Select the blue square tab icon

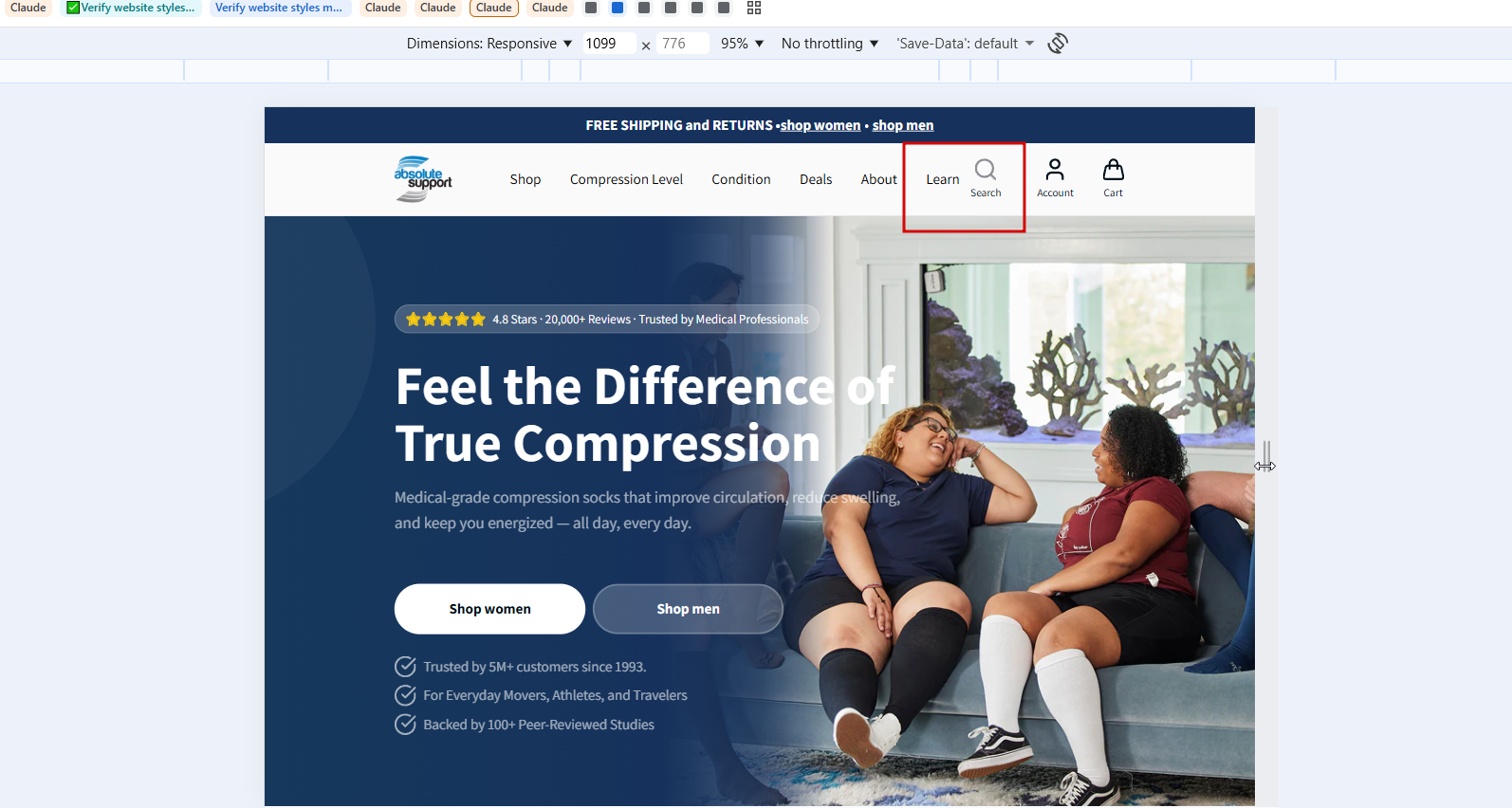point(618,8)
